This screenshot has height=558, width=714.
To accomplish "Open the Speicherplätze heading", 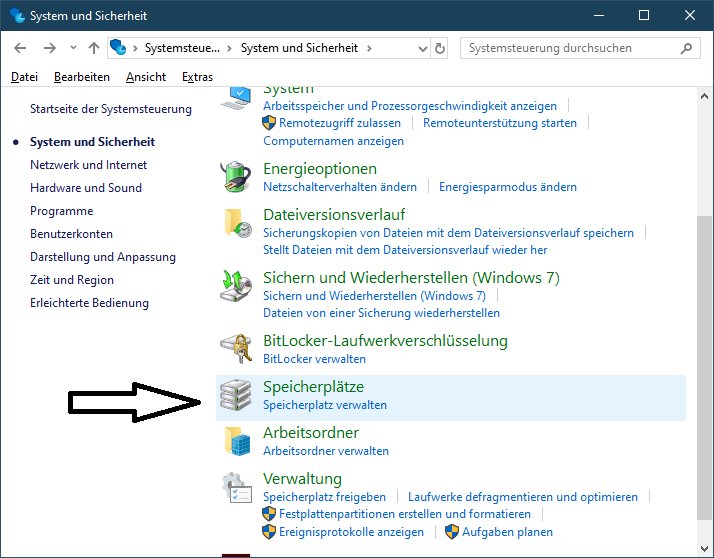I will 313,387.
